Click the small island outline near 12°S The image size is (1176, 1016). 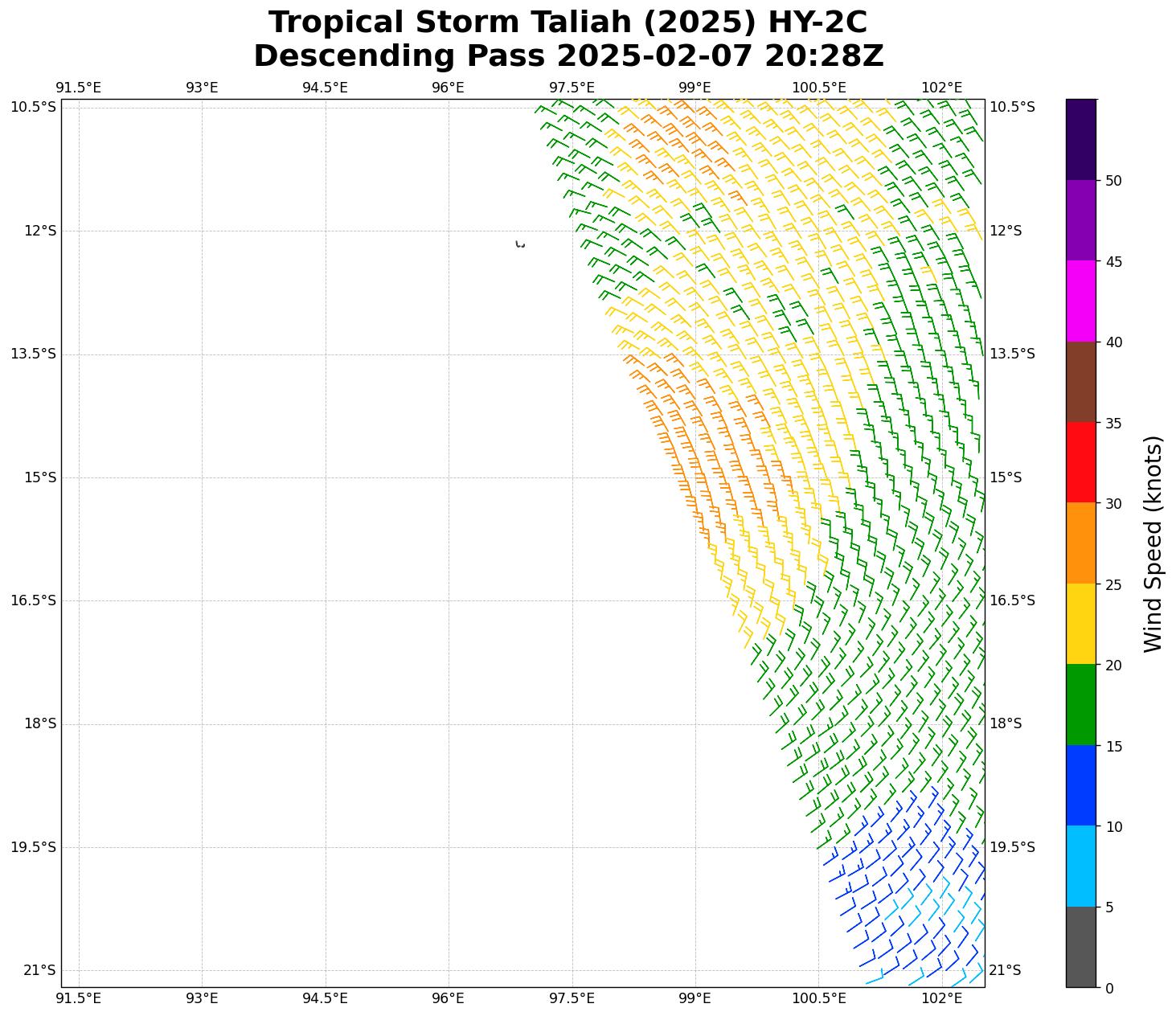[x=520, y=244]
